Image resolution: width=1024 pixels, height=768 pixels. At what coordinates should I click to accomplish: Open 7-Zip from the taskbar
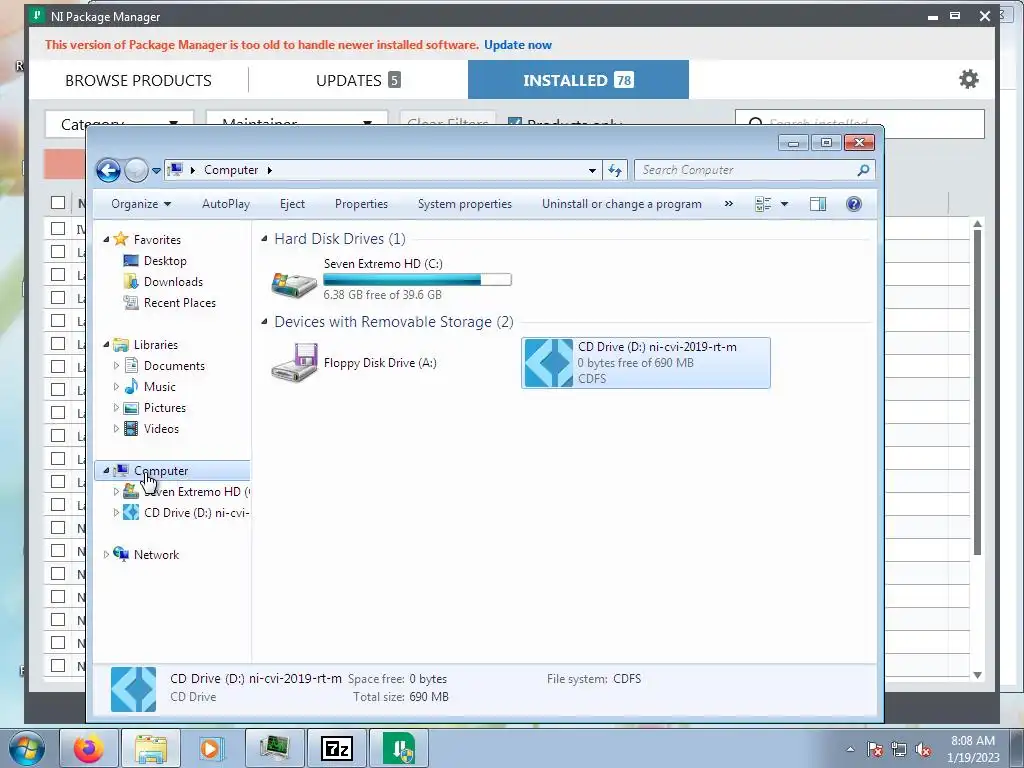tap(337, 748)
